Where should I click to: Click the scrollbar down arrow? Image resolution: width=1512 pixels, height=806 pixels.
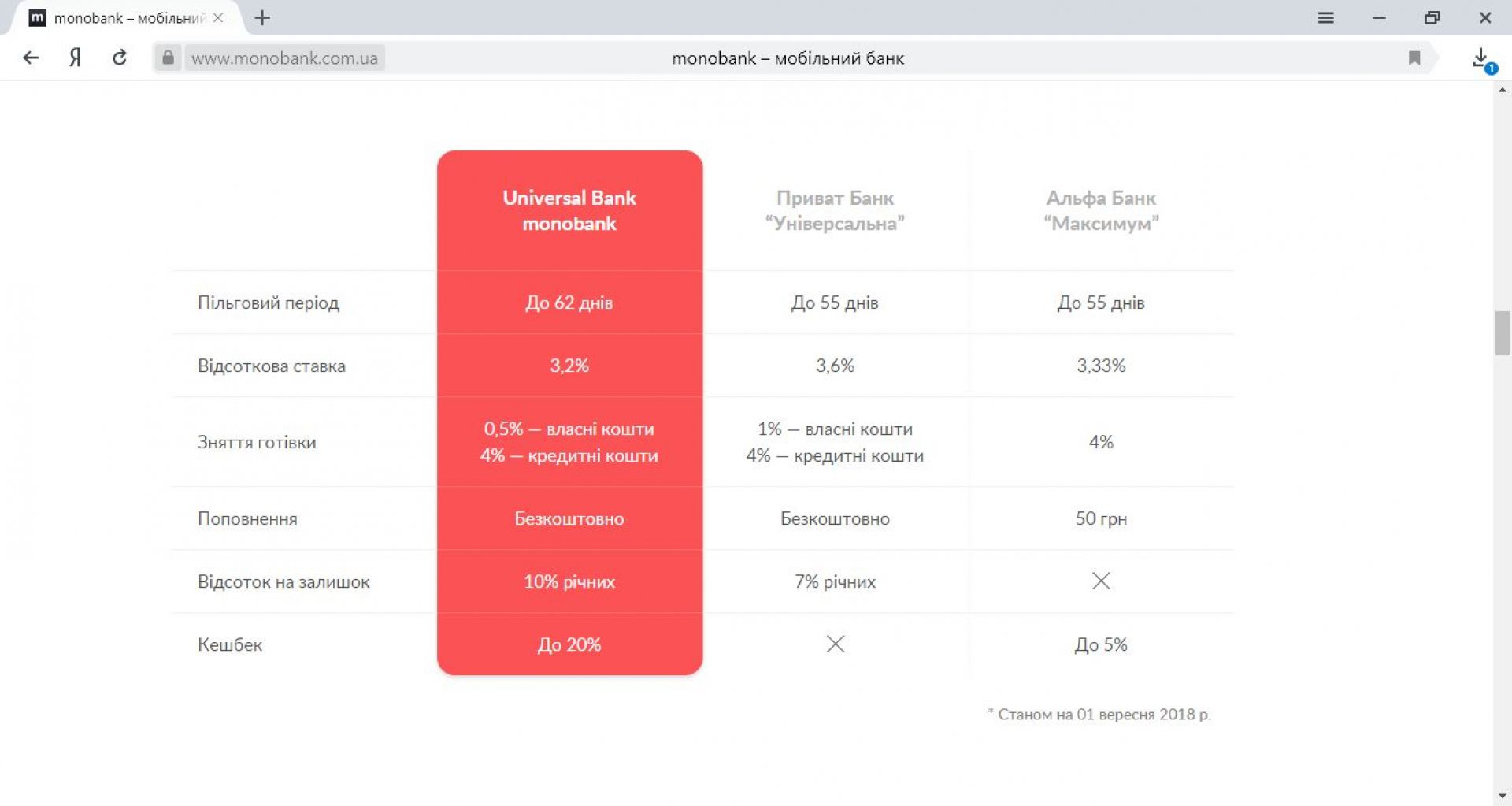click(x=1502, y=796)
